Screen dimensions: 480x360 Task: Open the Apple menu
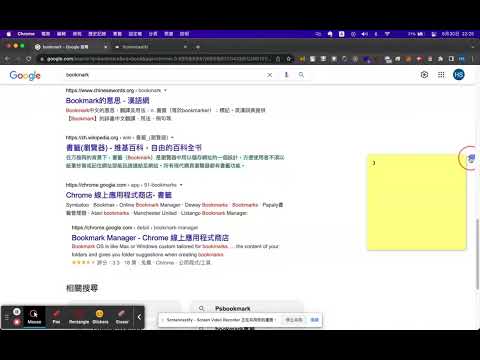point(9,34)
